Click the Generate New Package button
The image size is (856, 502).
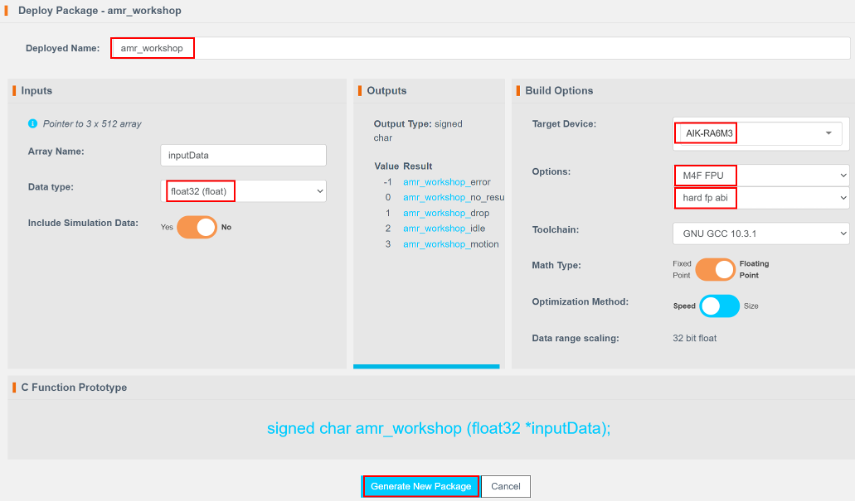click(420, 486)
